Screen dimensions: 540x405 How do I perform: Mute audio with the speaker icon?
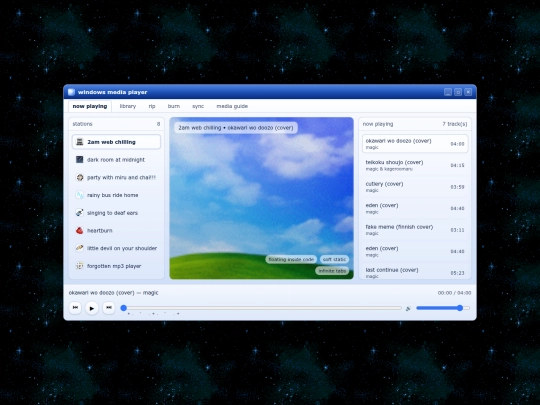pyautogui.click(x=408, y=308)
